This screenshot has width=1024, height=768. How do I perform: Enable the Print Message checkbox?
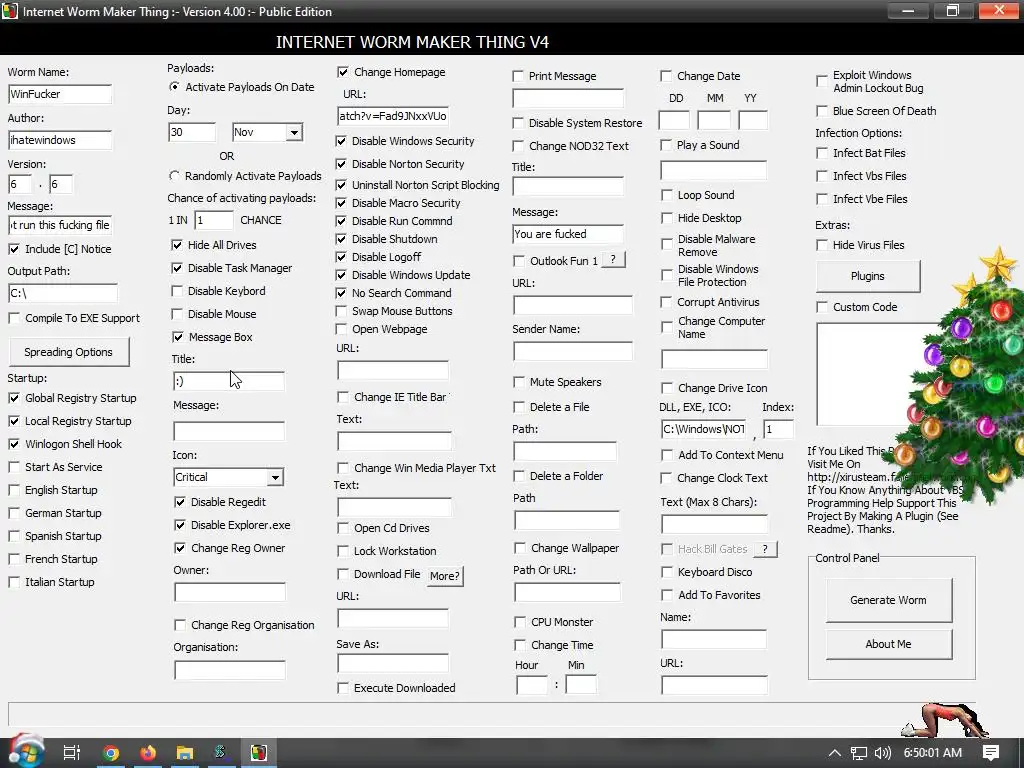(x=518, y=76)
